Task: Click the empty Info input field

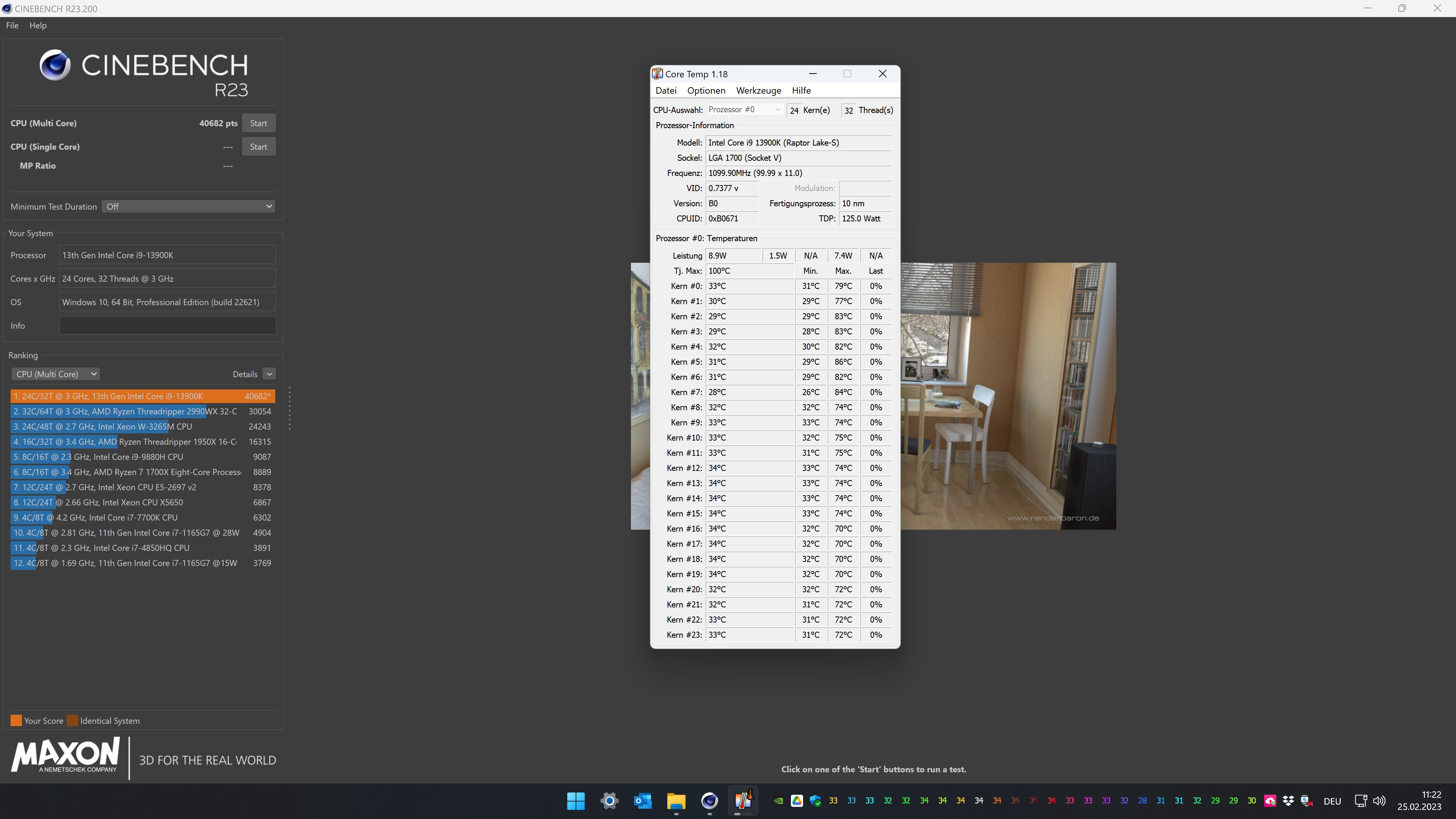Action: (167, 326)
